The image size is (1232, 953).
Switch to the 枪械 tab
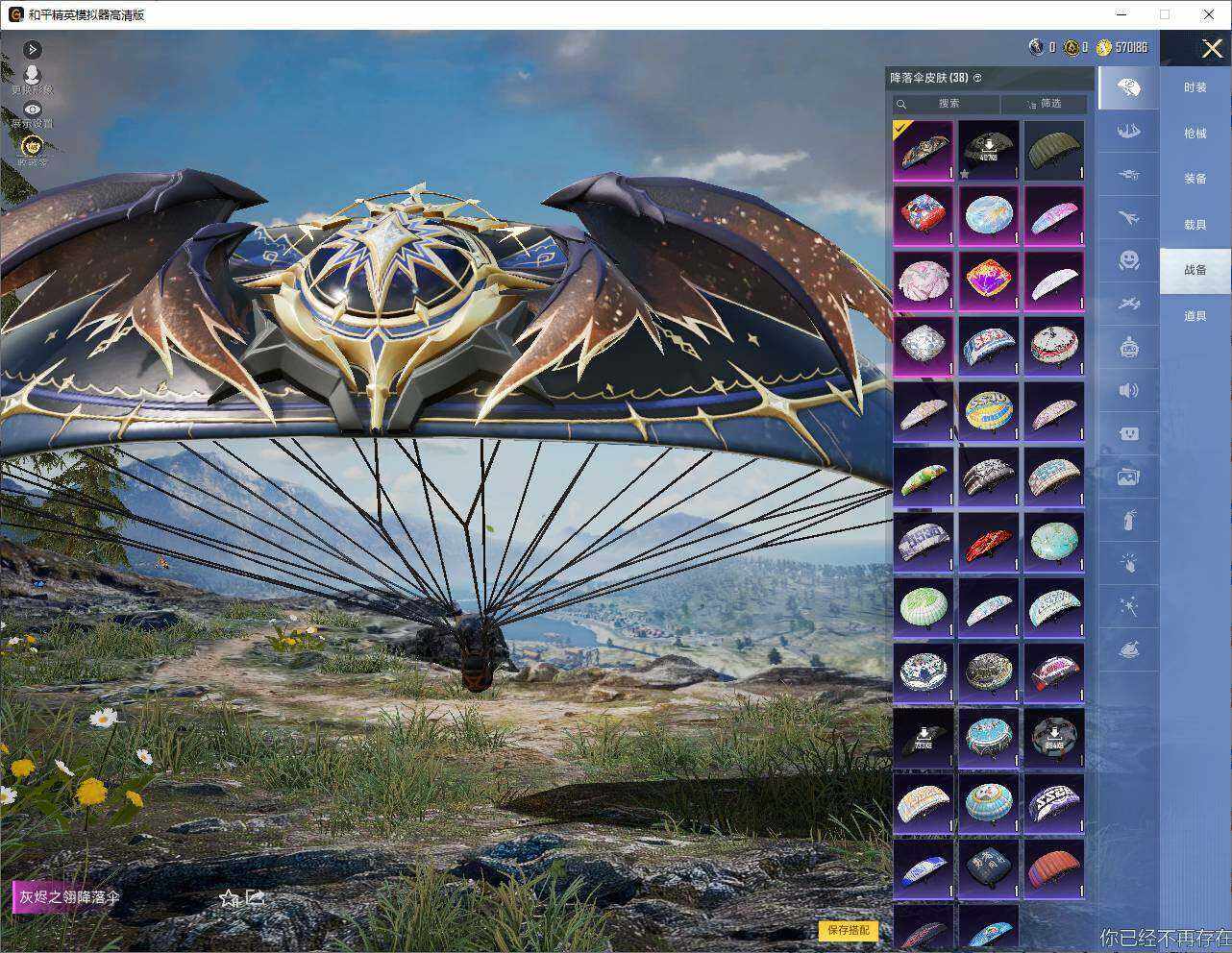pyautogui.click(x=1195, y=134)
